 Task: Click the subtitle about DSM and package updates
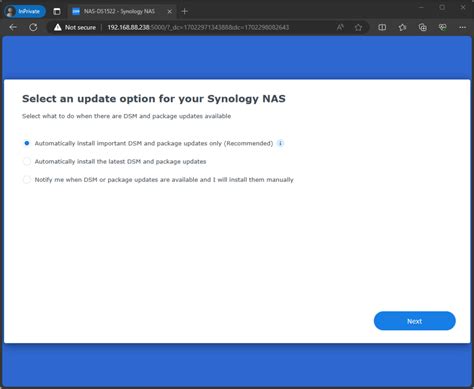(126, 116)
